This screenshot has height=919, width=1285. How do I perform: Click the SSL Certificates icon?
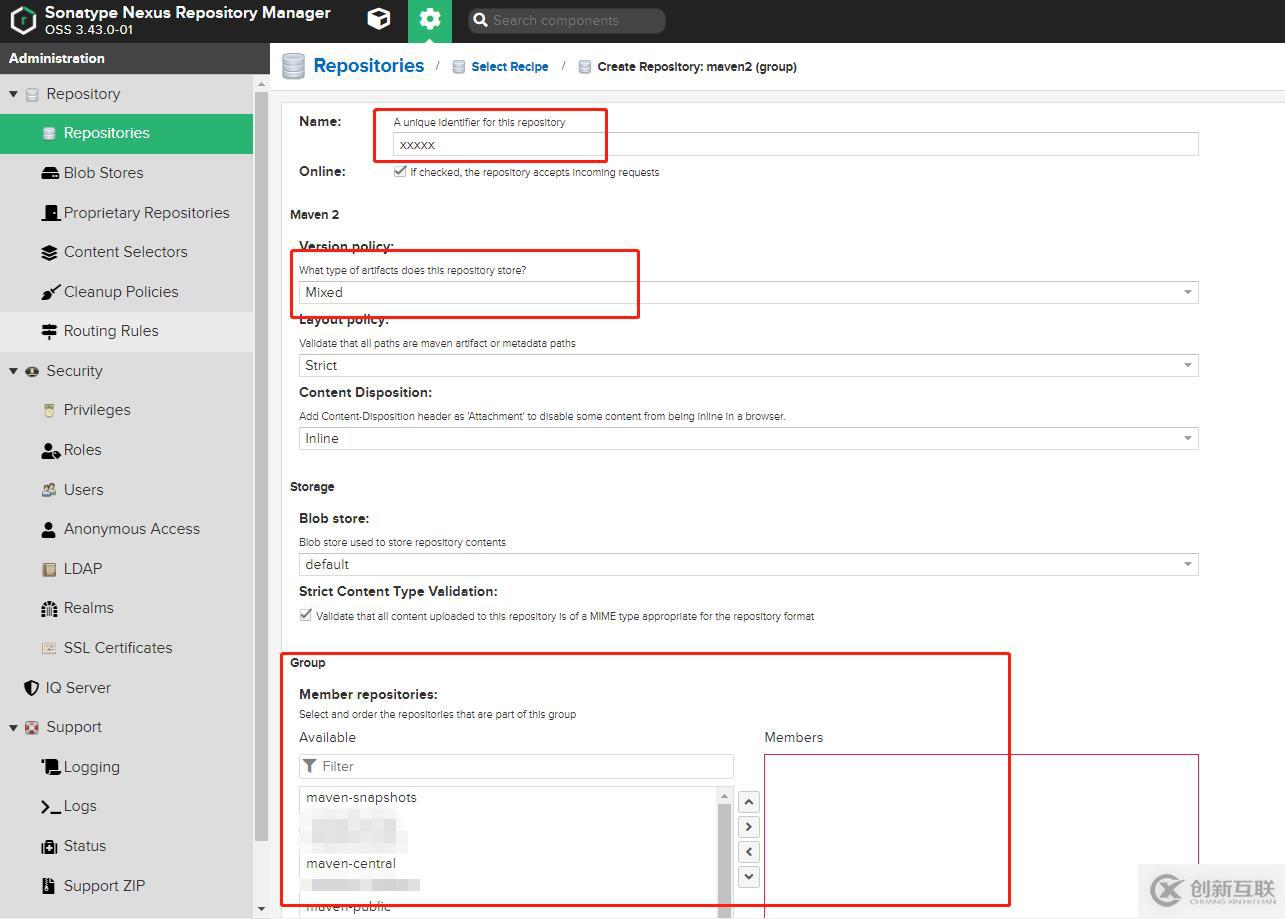click(49, 648)
